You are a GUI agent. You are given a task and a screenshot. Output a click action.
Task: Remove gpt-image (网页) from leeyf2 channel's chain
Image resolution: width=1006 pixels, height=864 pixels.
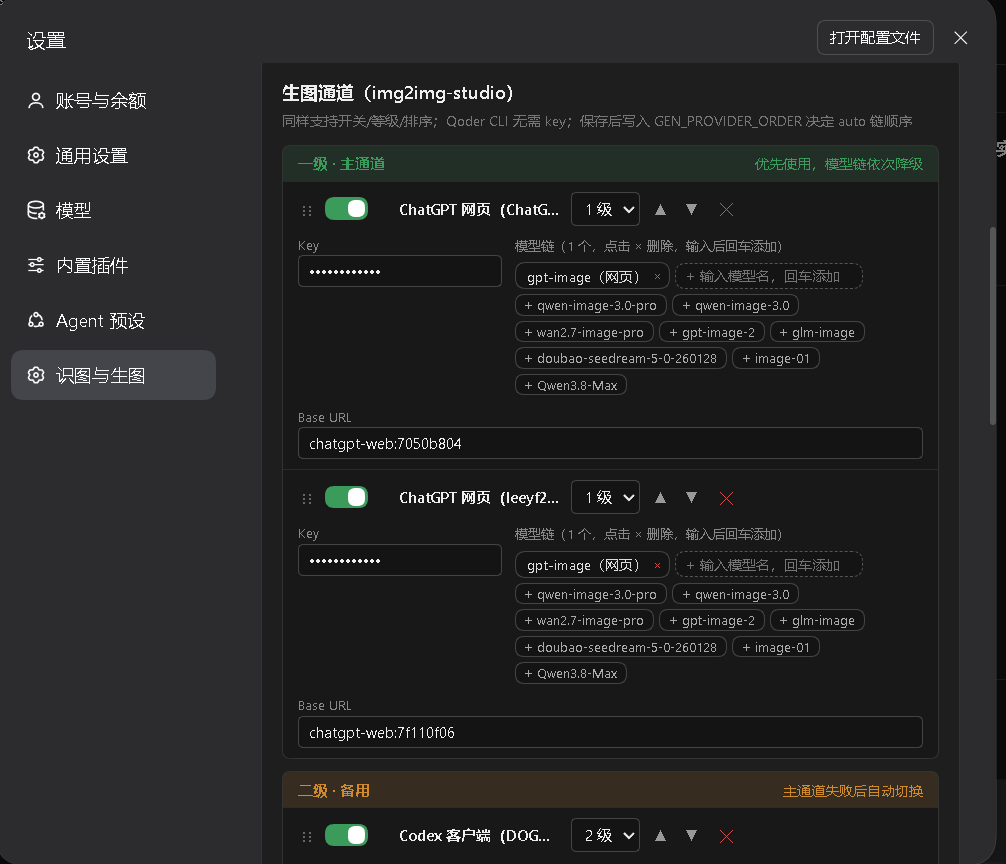click(657, 565)
